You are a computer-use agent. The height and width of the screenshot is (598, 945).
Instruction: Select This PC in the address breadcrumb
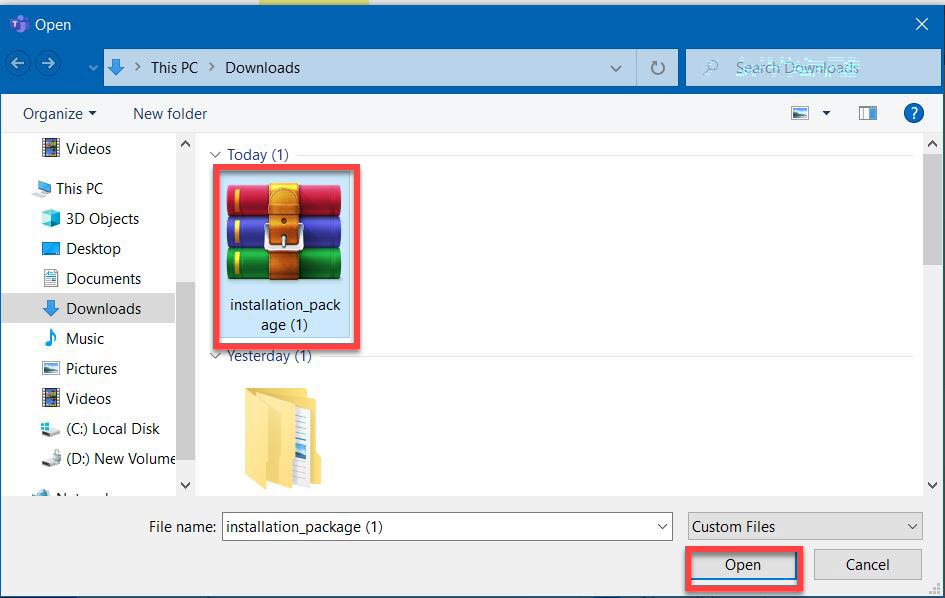[x=174, y=68]
